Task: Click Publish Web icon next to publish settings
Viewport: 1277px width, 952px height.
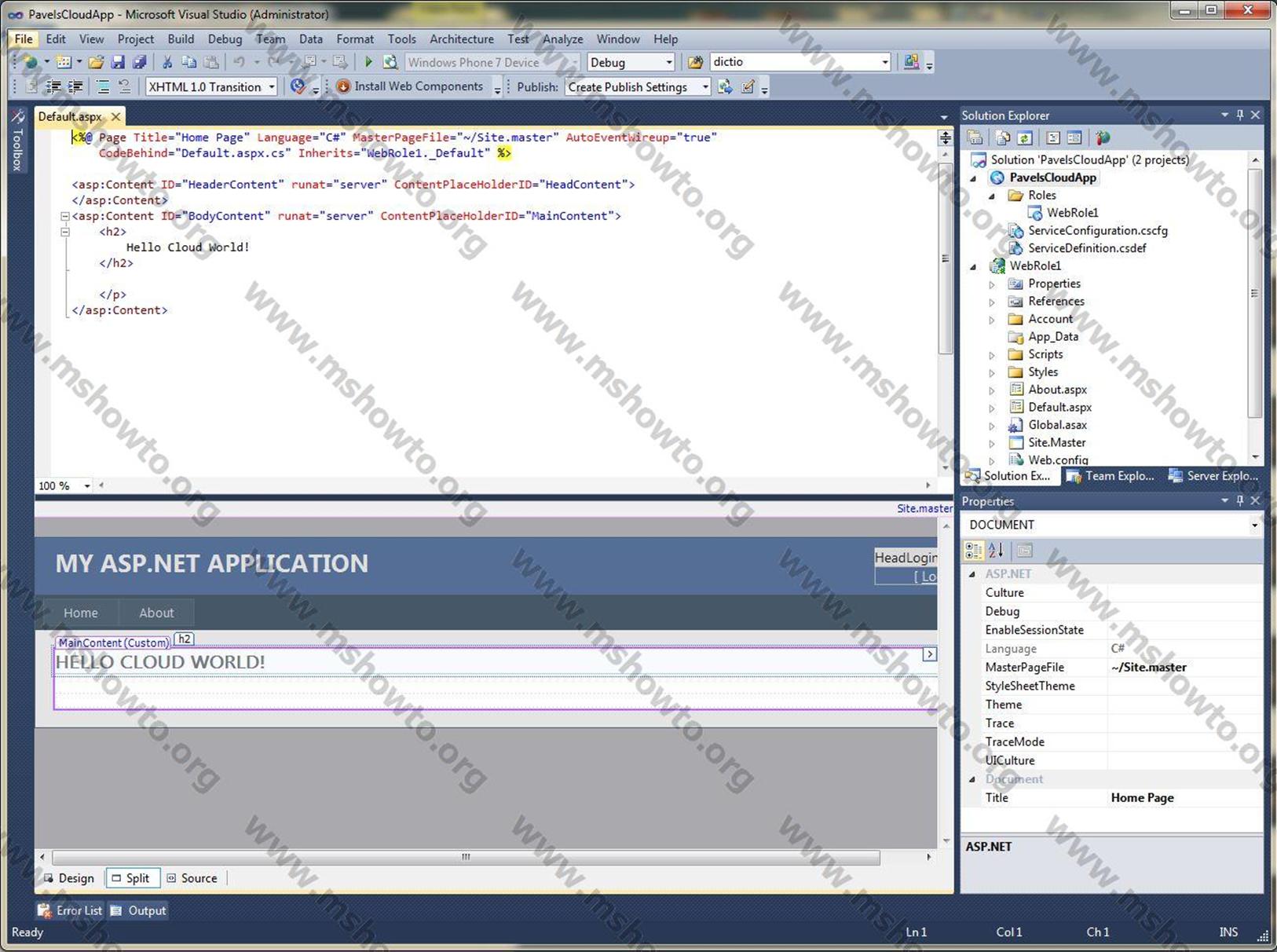Action: pos(725,86)
